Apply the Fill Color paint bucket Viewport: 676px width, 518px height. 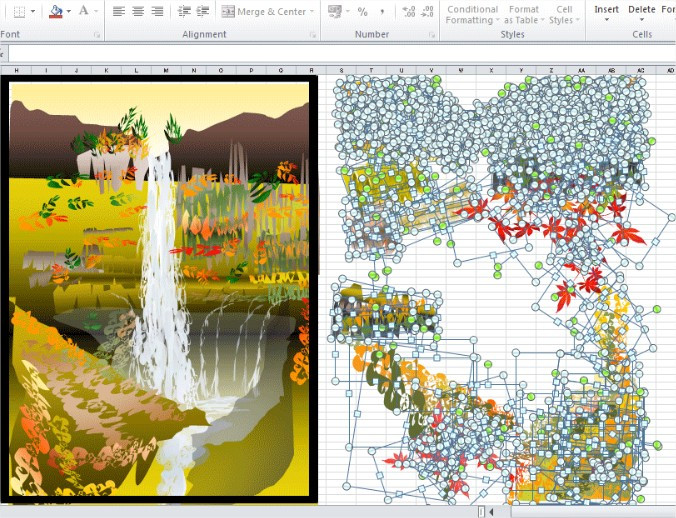[x=56, y=11]
